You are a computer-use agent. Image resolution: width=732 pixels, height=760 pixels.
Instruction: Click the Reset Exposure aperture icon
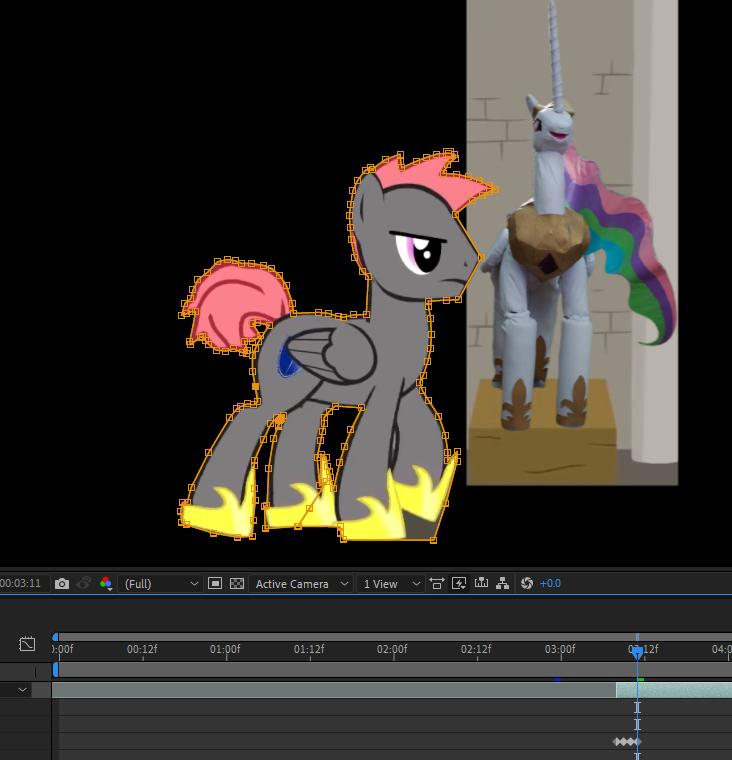(x=527, y=583)
